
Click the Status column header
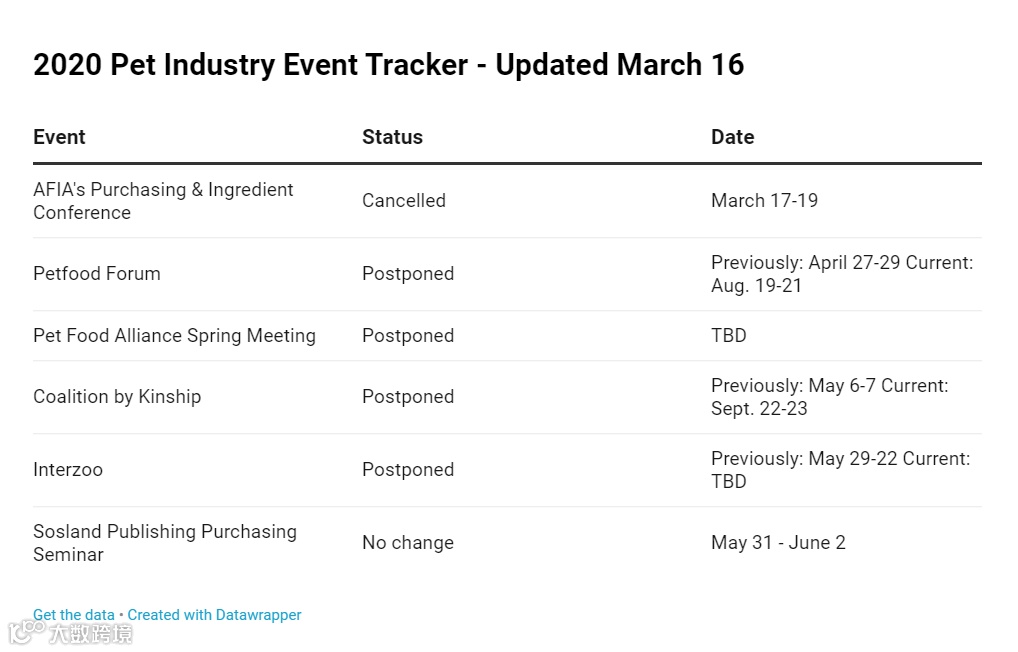392,137
